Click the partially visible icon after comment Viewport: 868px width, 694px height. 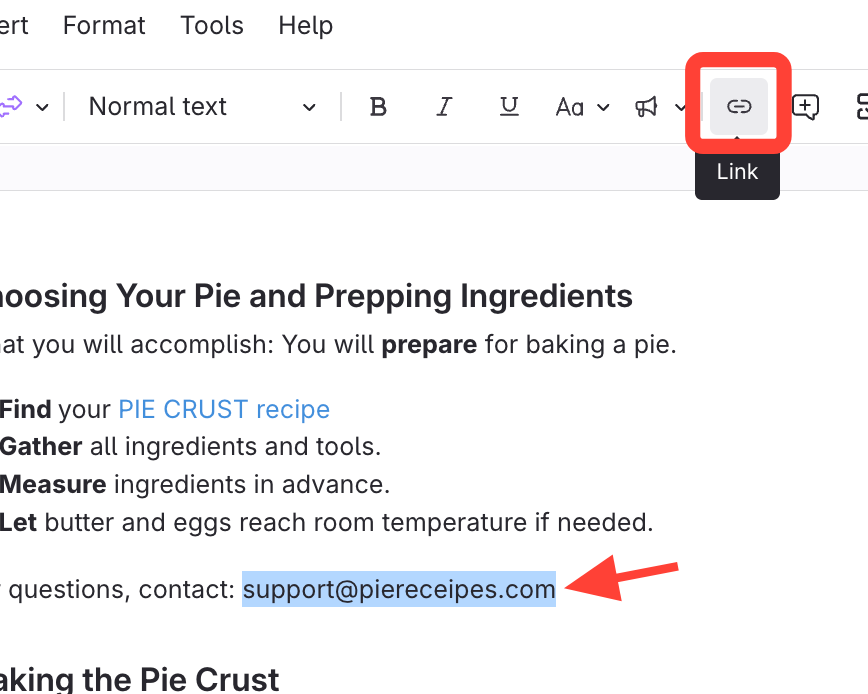click(x=860, y=106)
